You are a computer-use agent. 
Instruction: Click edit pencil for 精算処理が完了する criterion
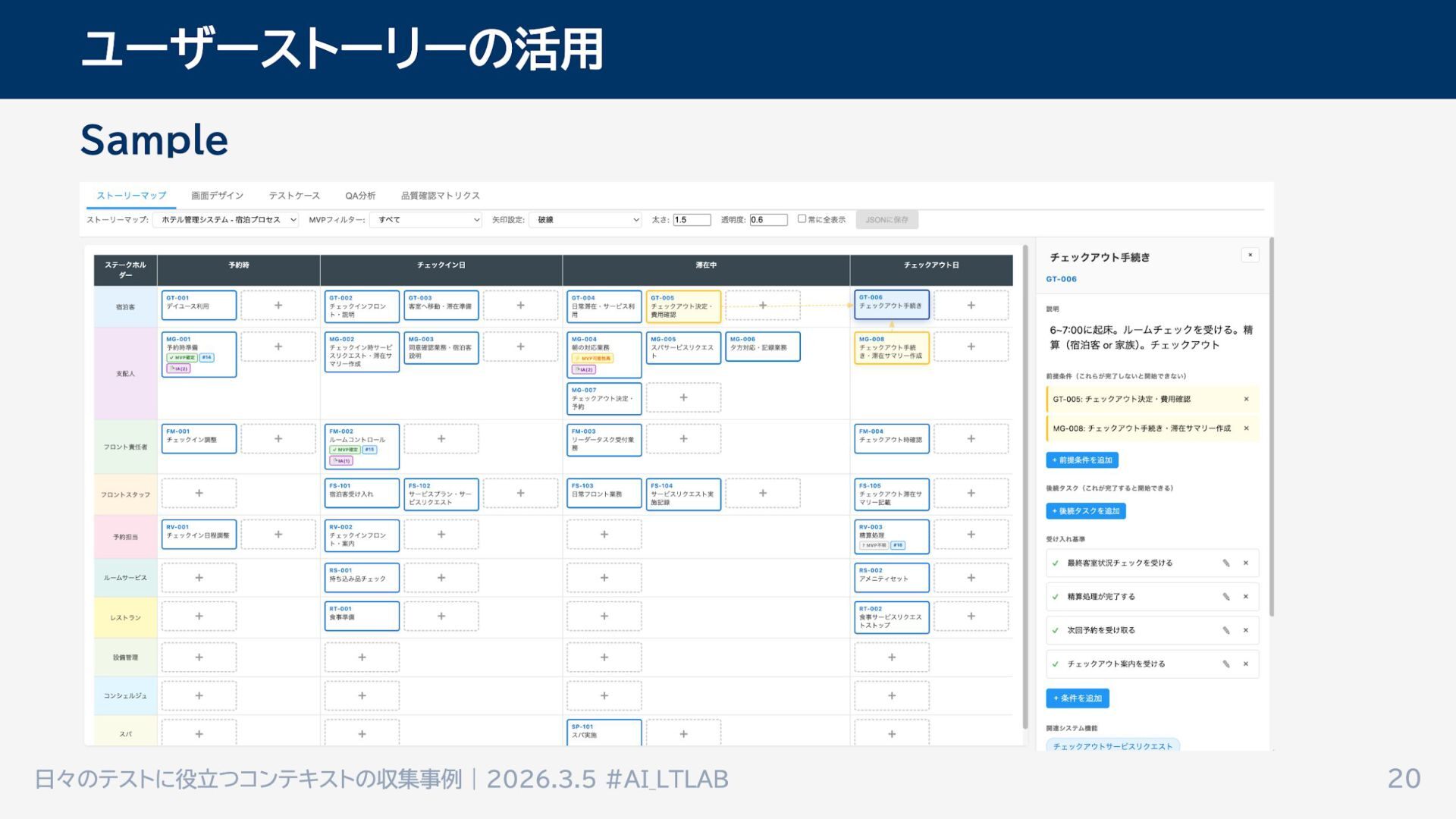[x=1225, y=597]
